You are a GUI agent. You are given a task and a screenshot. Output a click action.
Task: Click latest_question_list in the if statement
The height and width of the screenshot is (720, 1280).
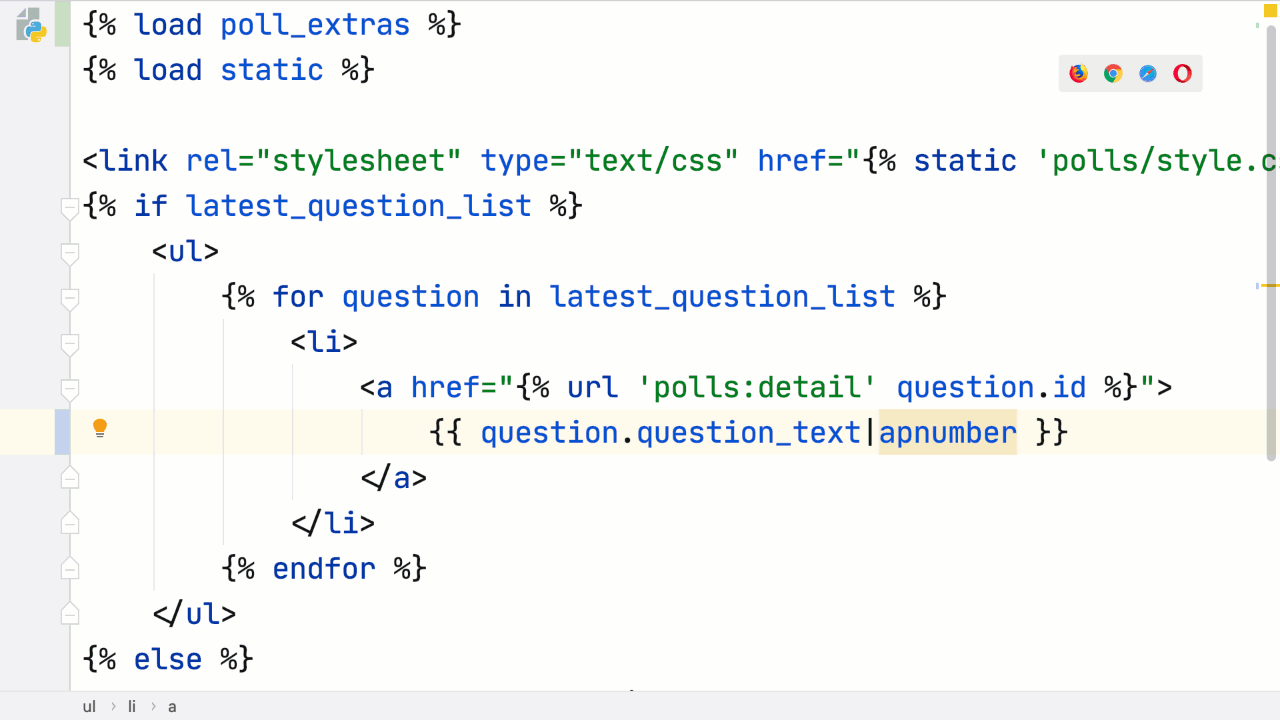pyautogui.click(x=359, y=206)
